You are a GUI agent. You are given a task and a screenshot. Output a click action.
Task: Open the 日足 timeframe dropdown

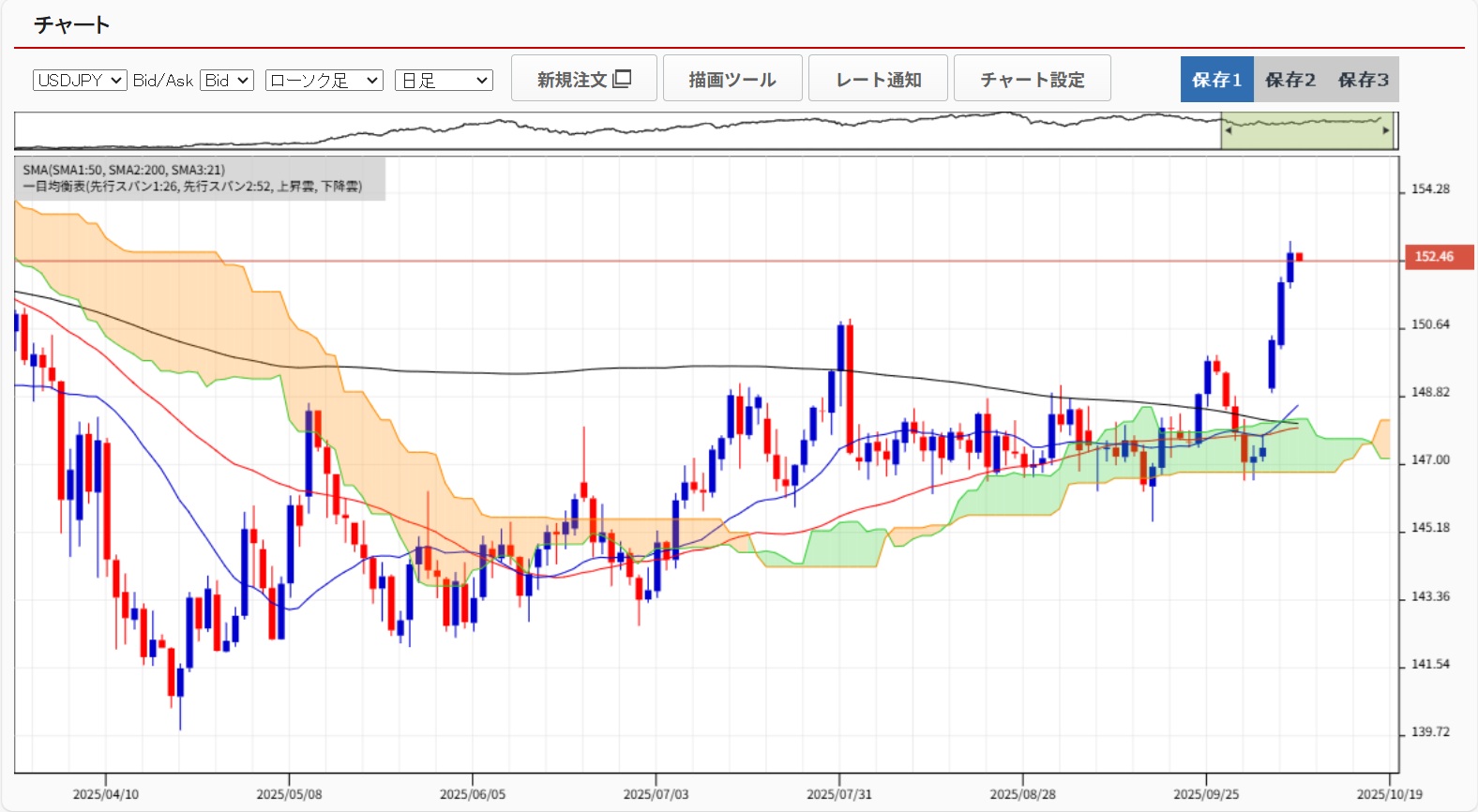tap(444, 81)
